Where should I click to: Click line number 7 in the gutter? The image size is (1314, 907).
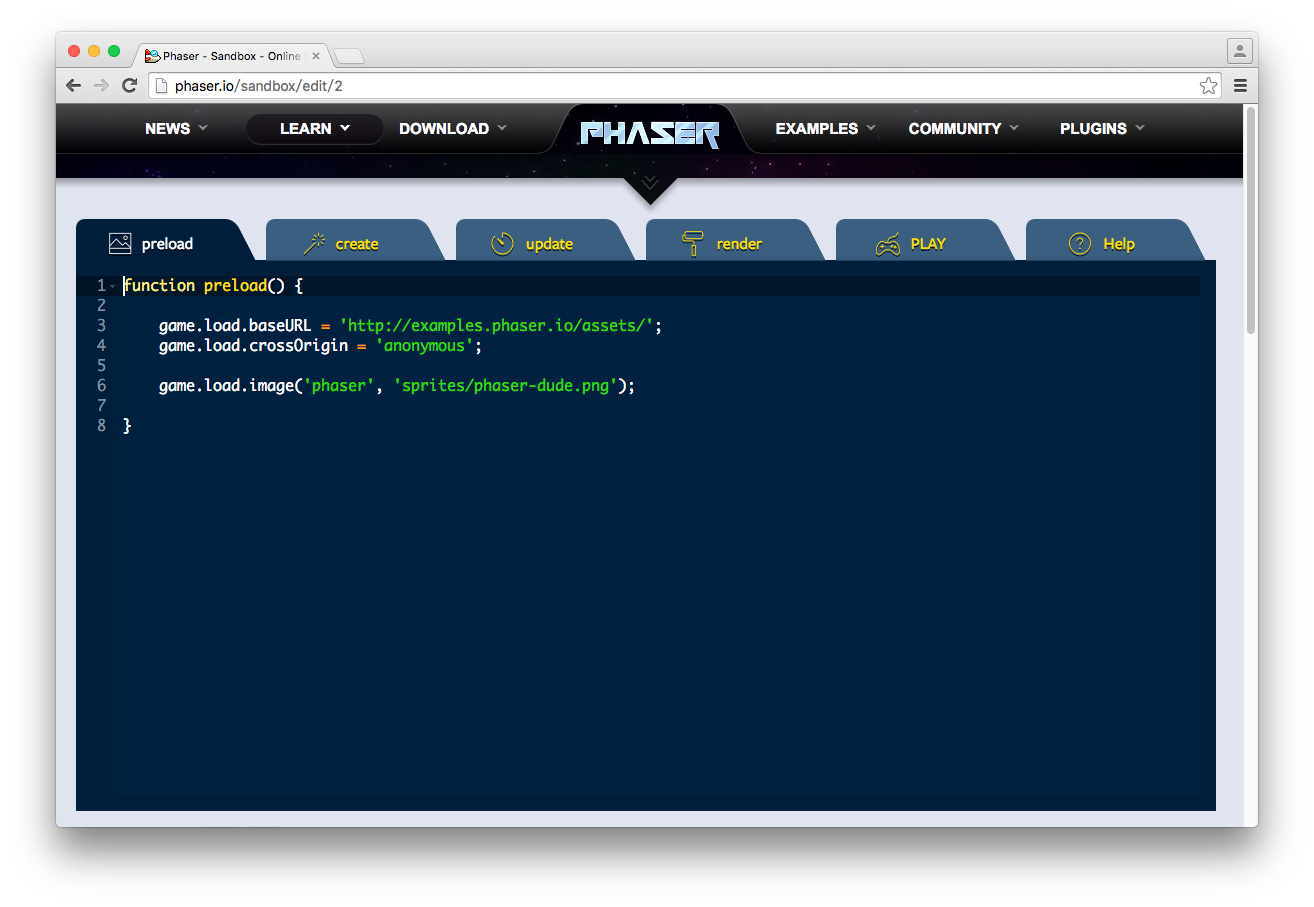click(x=102, y=406)
